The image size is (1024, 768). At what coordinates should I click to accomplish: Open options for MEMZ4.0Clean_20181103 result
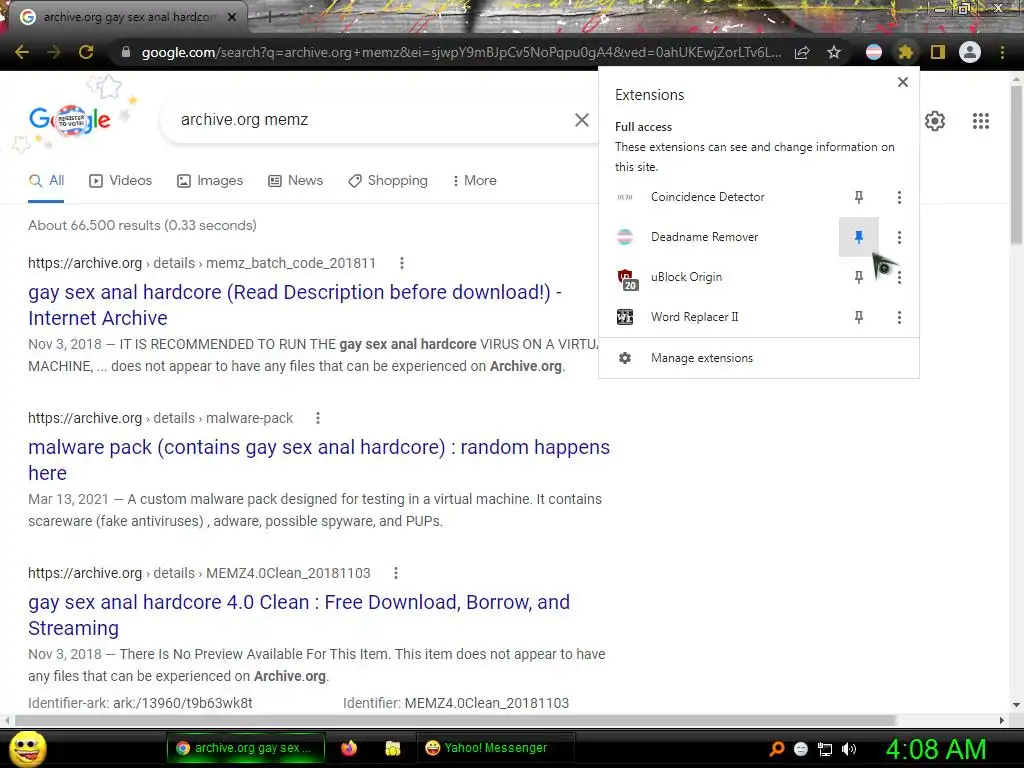coord(395,573)
